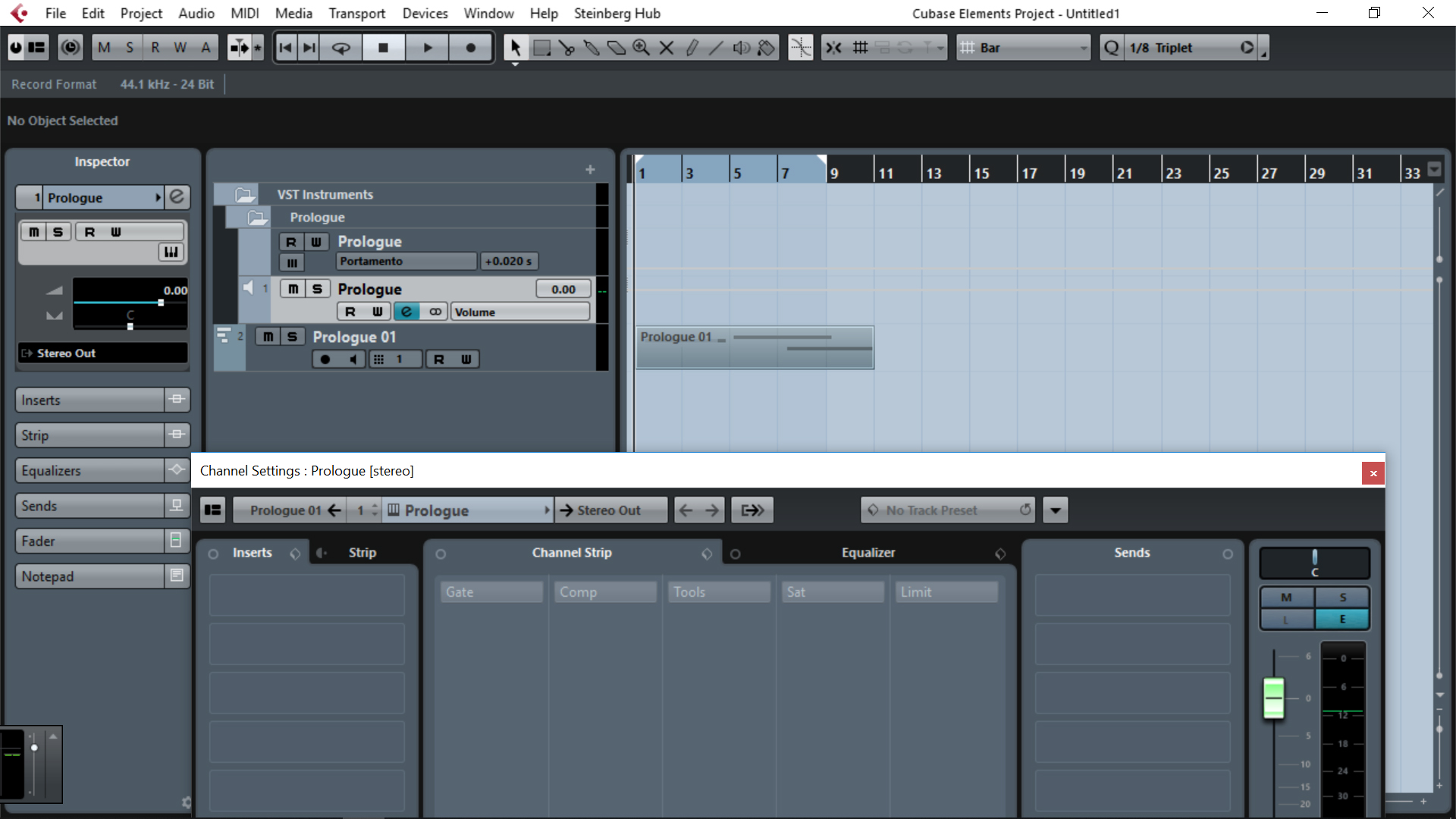
Task: Select the Play speaker tool
Action: tap(742, 48)
